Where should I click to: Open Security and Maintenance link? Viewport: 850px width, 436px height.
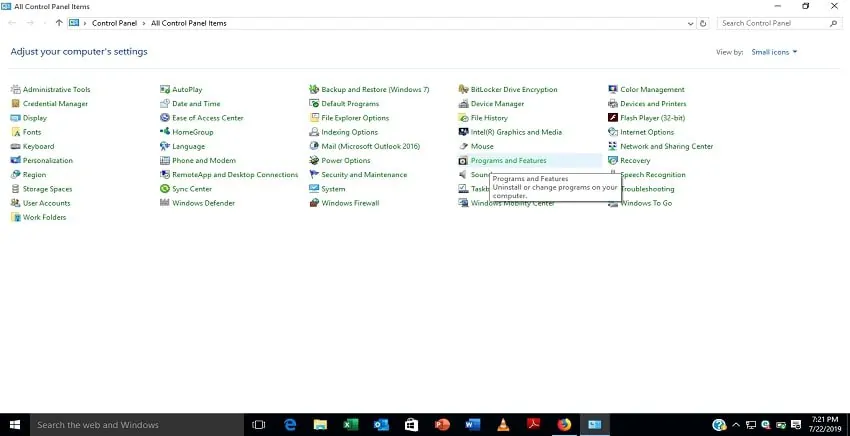pyautogui.click(x=364, y=175)
